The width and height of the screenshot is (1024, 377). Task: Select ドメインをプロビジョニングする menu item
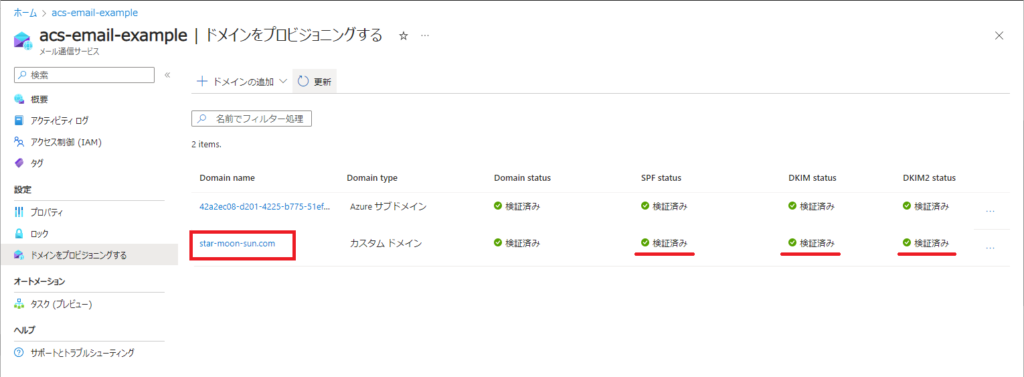pos(89,255)
